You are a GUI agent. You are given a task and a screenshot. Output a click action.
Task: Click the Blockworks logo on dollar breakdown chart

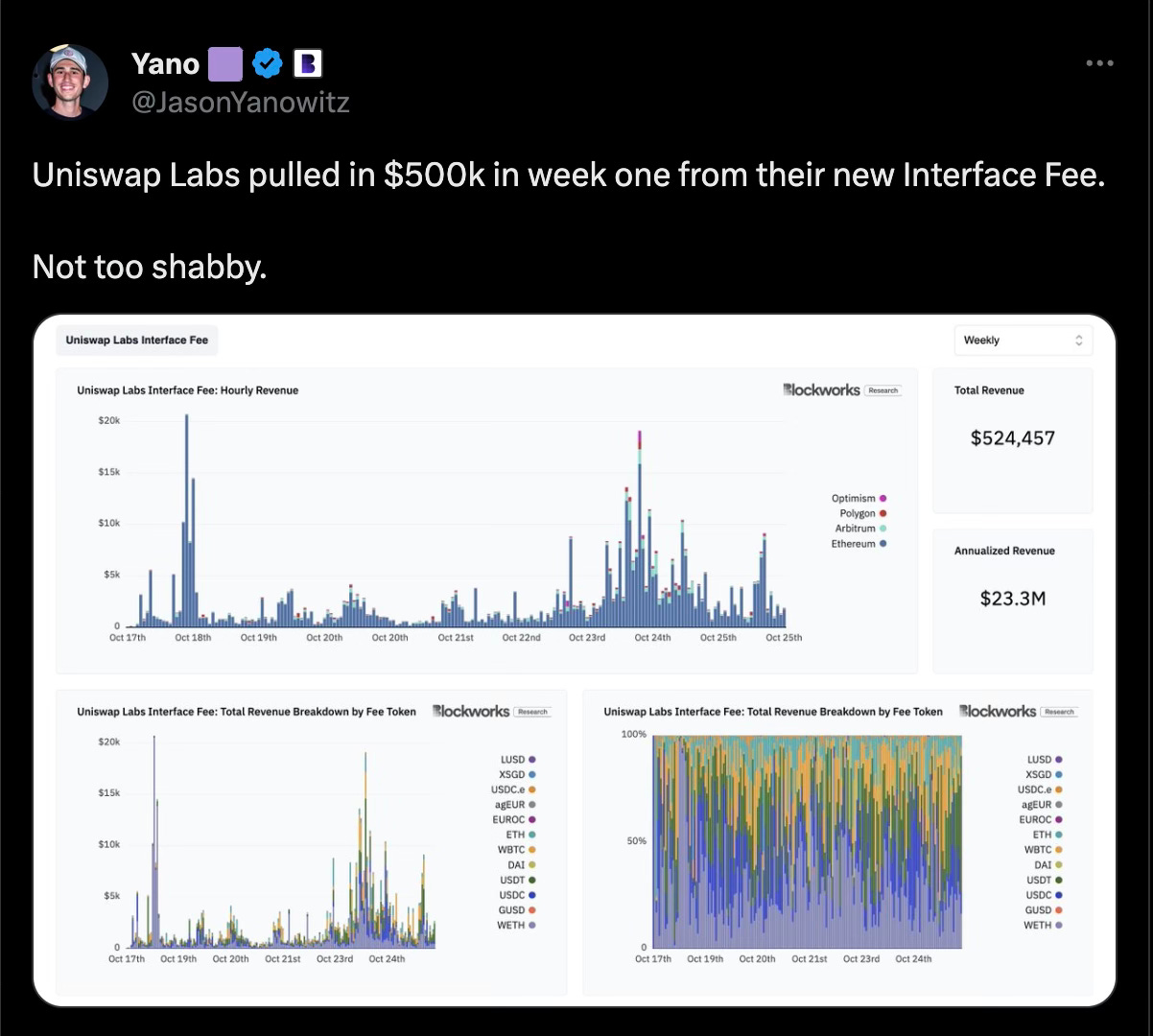(490, 711)
